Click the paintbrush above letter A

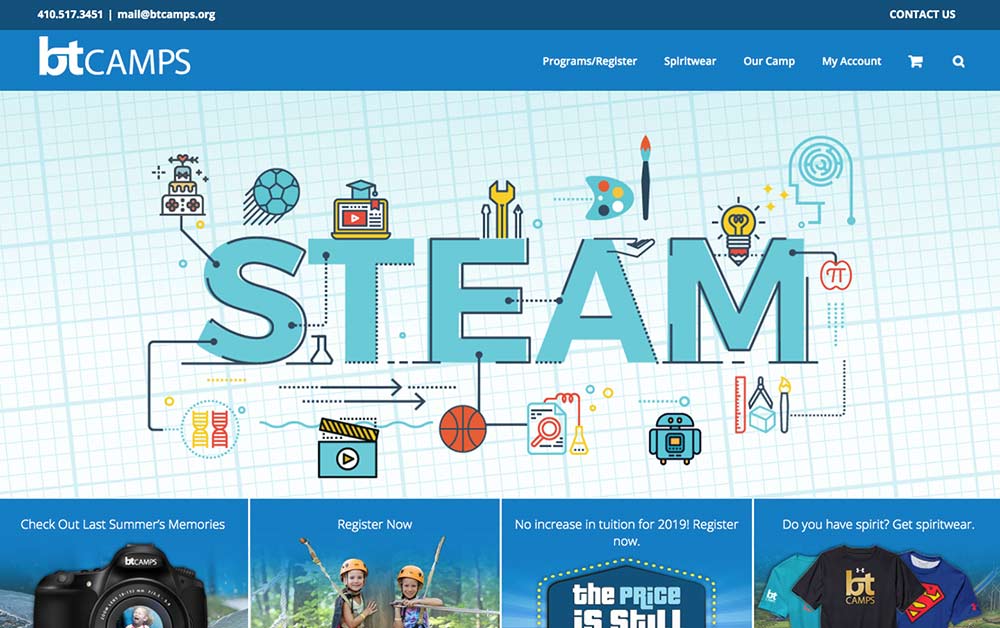coord(645,178)
